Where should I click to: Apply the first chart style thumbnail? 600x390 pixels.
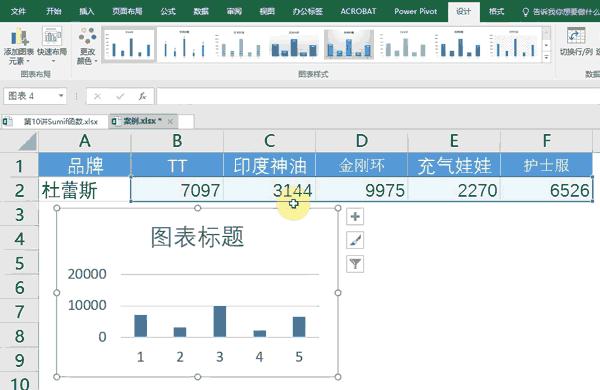click(129, 45)
